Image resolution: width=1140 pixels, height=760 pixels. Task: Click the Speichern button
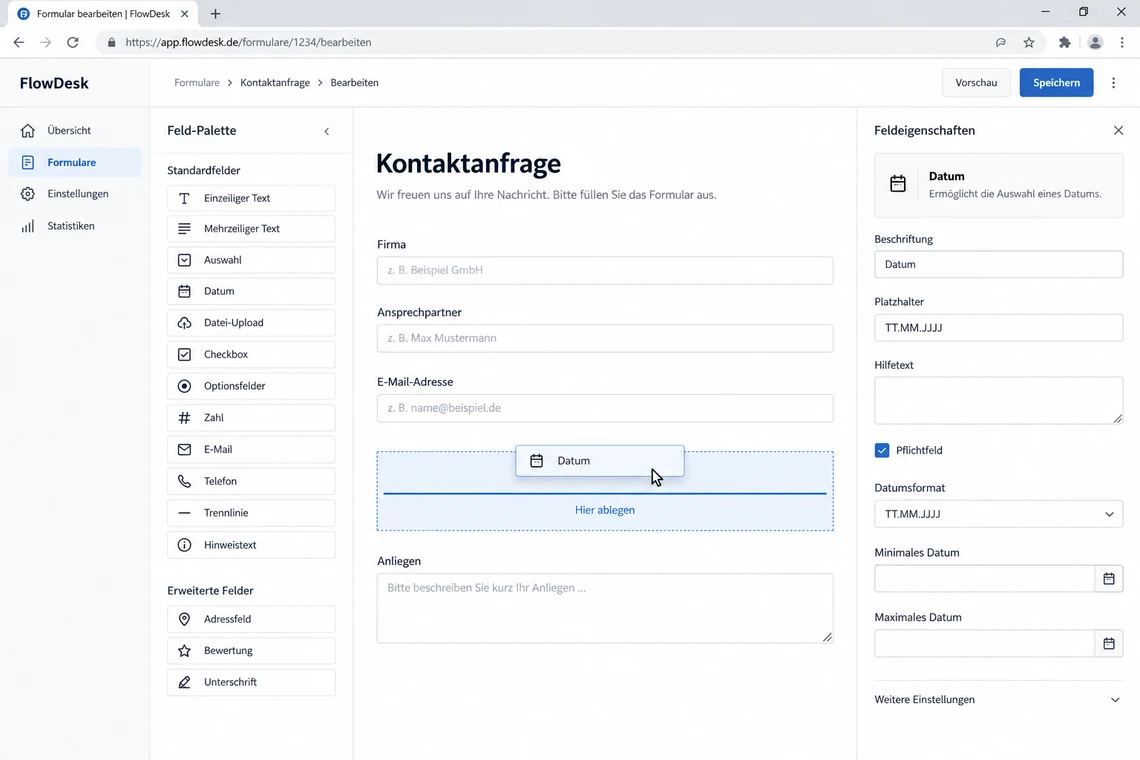coord(1056,83)
